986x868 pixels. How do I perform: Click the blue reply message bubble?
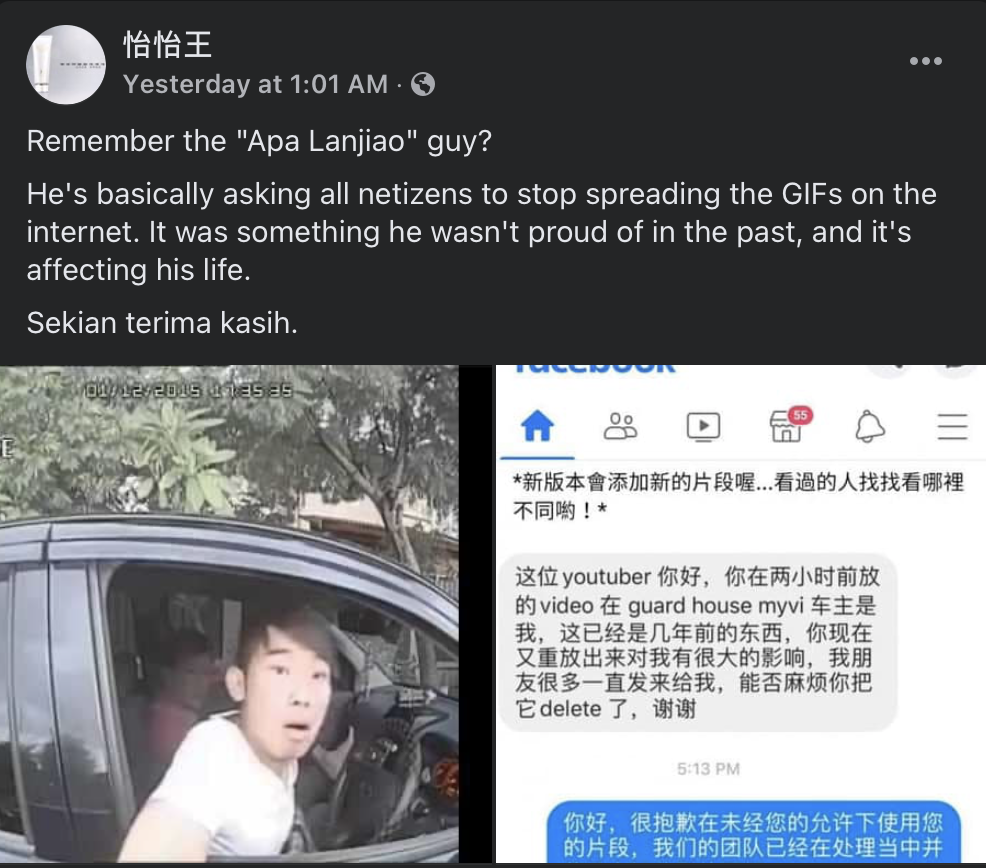pyautogui.click(x=753, y=833)
